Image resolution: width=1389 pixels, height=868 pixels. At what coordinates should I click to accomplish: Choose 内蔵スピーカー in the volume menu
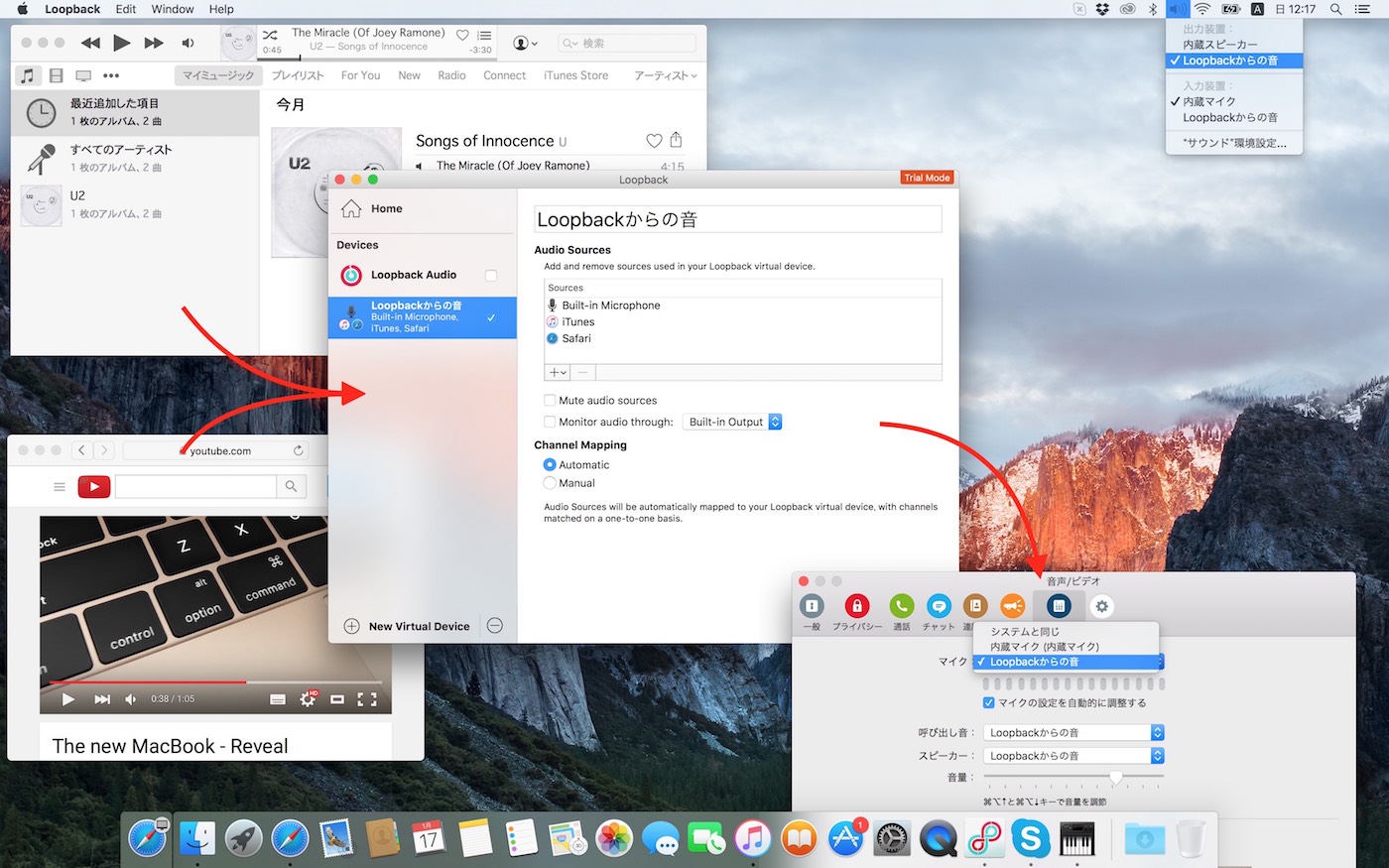coord(1234,45)
